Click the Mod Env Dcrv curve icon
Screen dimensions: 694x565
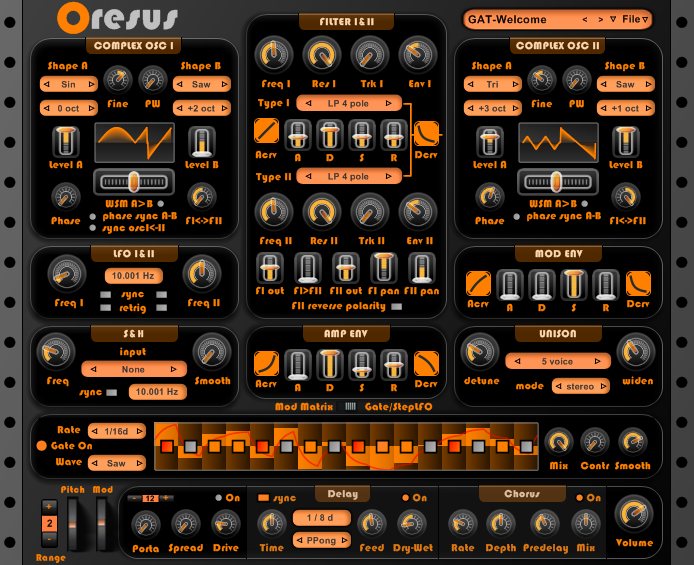(x=638, y=285)
